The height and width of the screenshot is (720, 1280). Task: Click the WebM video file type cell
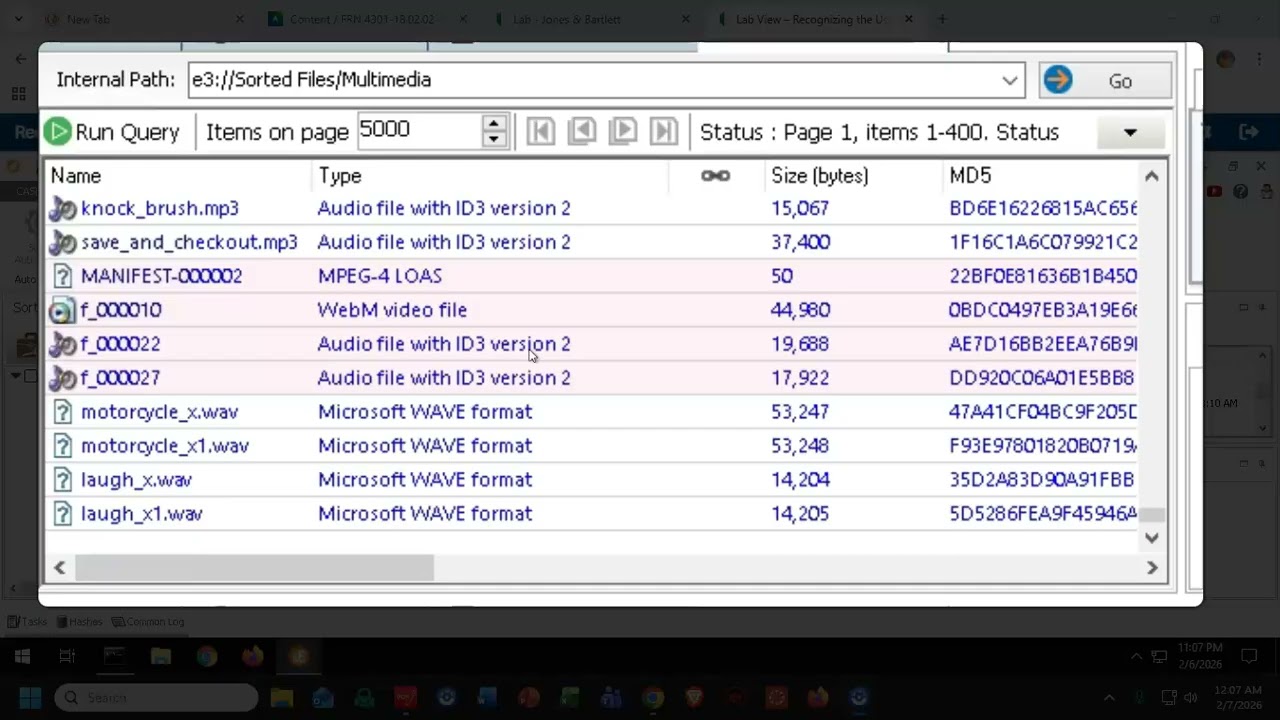pos(392,310)
